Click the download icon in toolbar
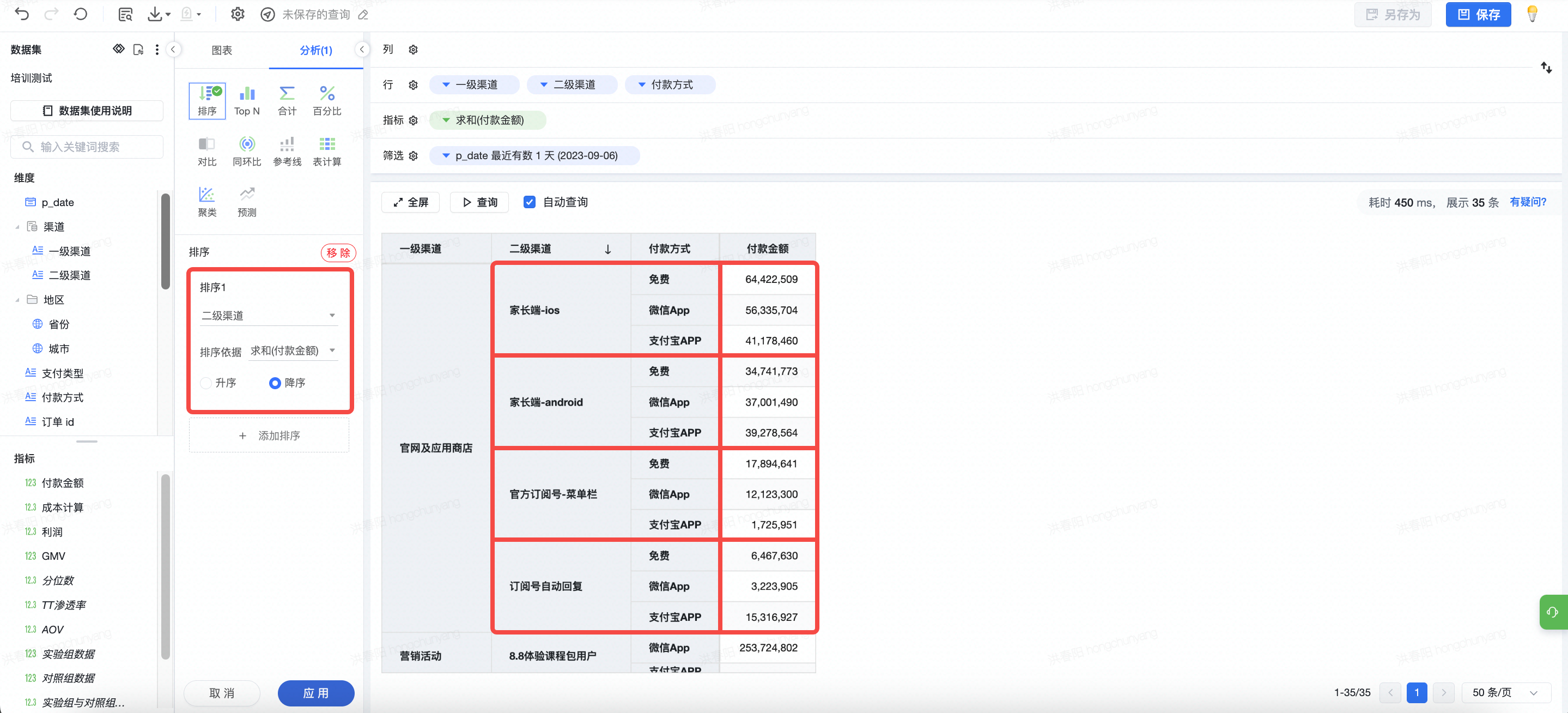The width and height of the screenshot is (1568, 713). tap(155, 14)
